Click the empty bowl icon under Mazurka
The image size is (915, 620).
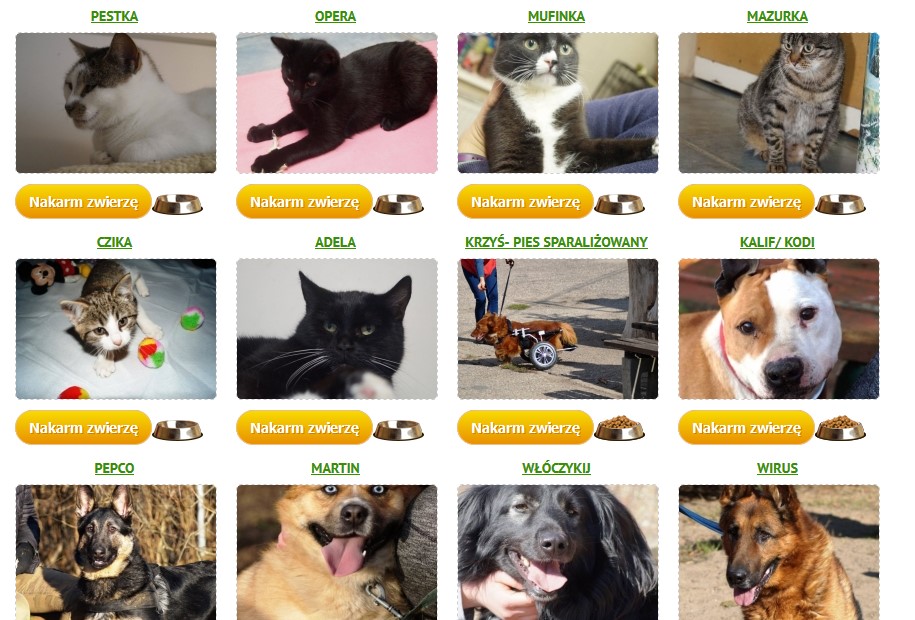(x=840, y=204)
